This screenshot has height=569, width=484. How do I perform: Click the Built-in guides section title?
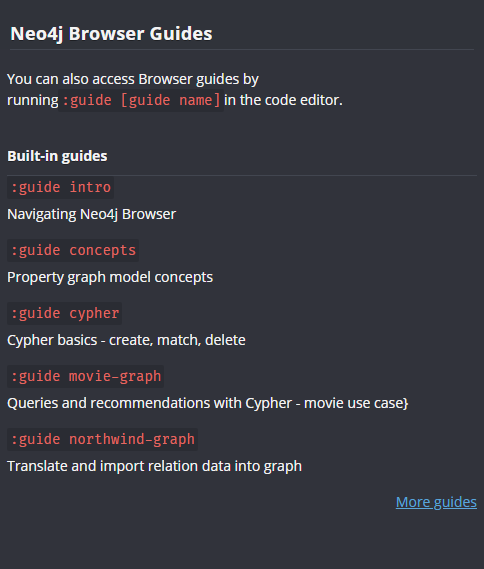click(x=57, y=156)
